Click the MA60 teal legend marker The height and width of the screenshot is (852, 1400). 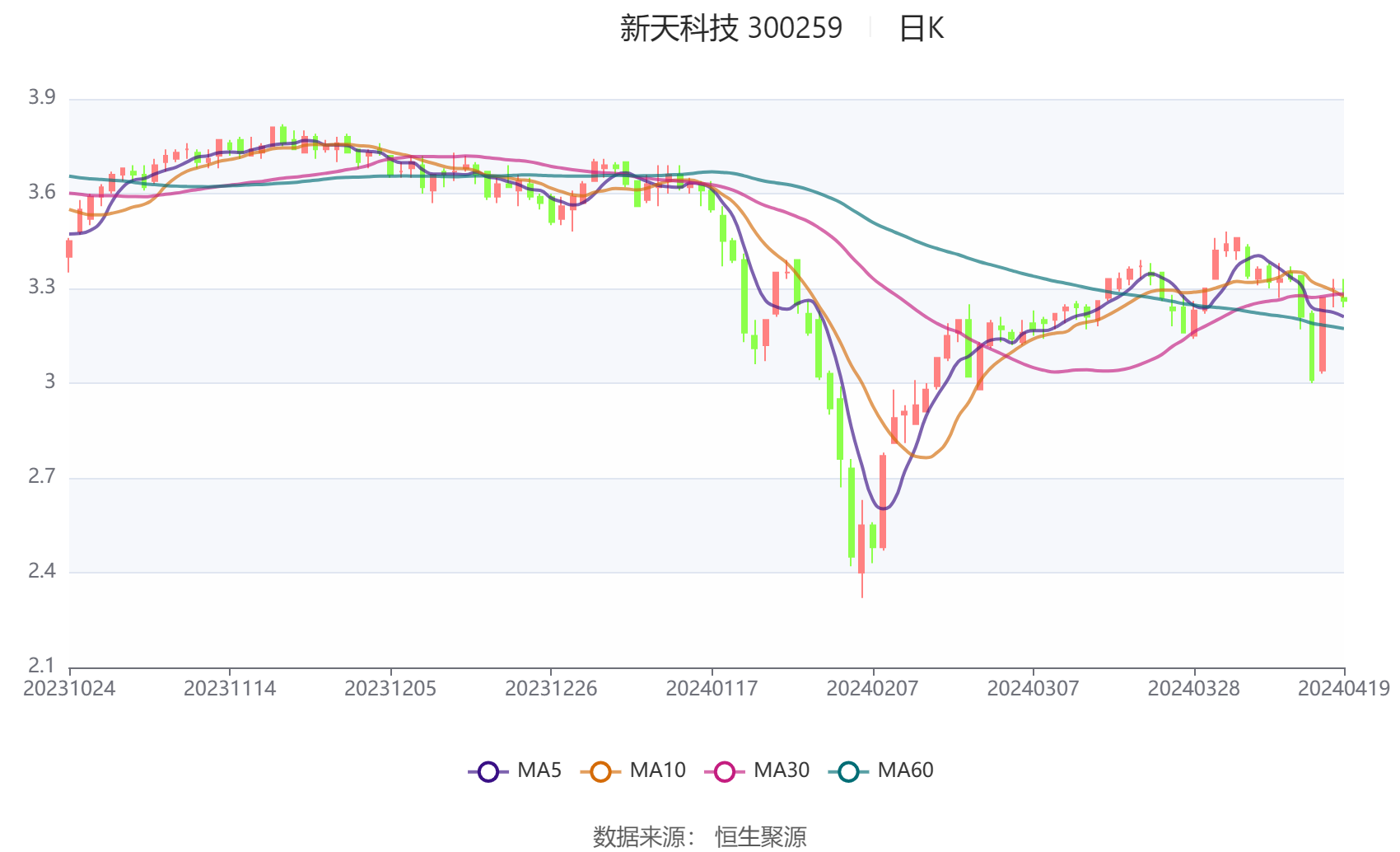848,771
